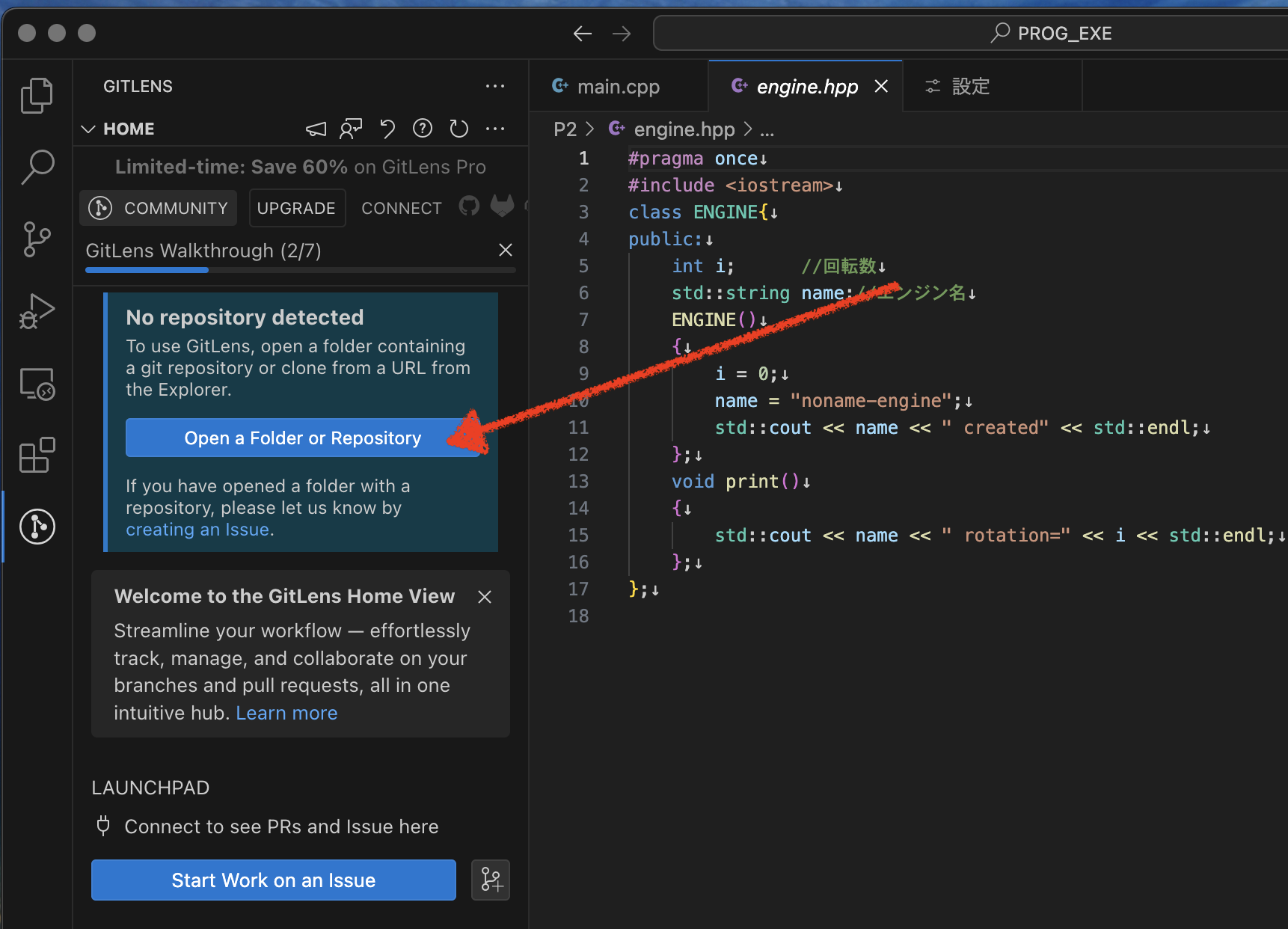This screenshot has height=929, width=1288.
Task: Open Source Control view in activity bar
Action: pos(37,239)
